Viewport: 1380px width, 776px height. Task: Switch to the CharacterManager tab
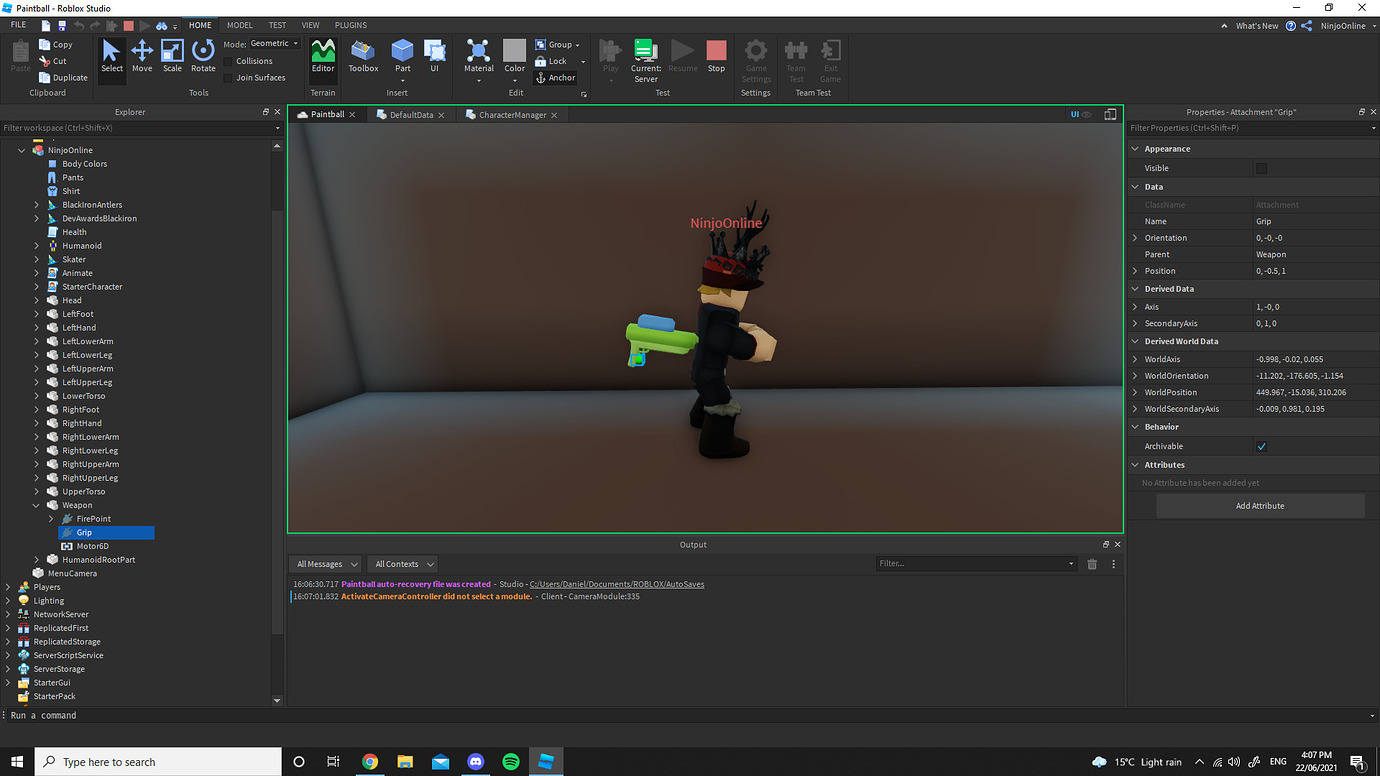(511, 114)
